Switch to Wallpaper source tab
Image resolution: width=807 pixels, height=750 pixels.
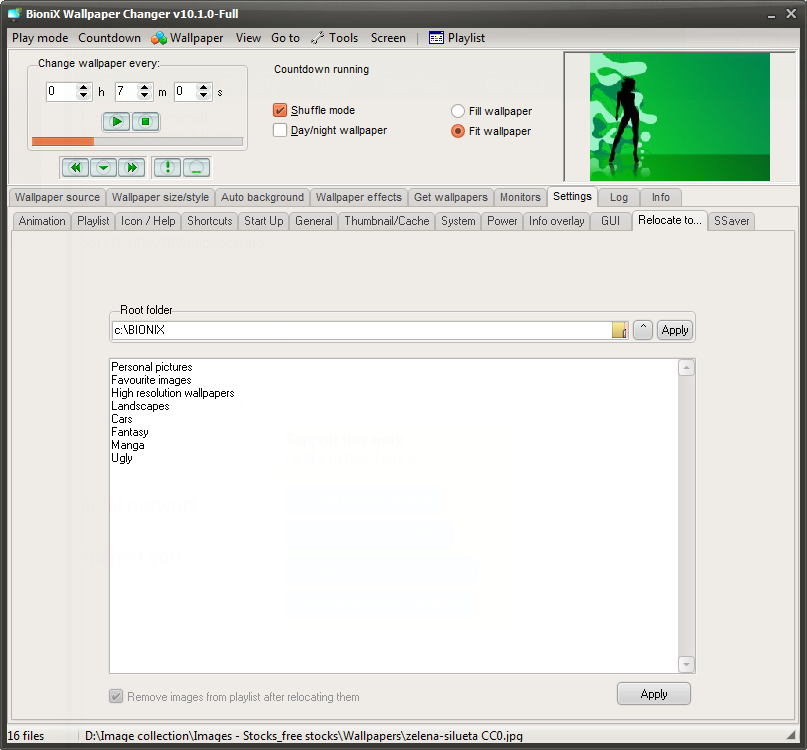click(57, 197)
